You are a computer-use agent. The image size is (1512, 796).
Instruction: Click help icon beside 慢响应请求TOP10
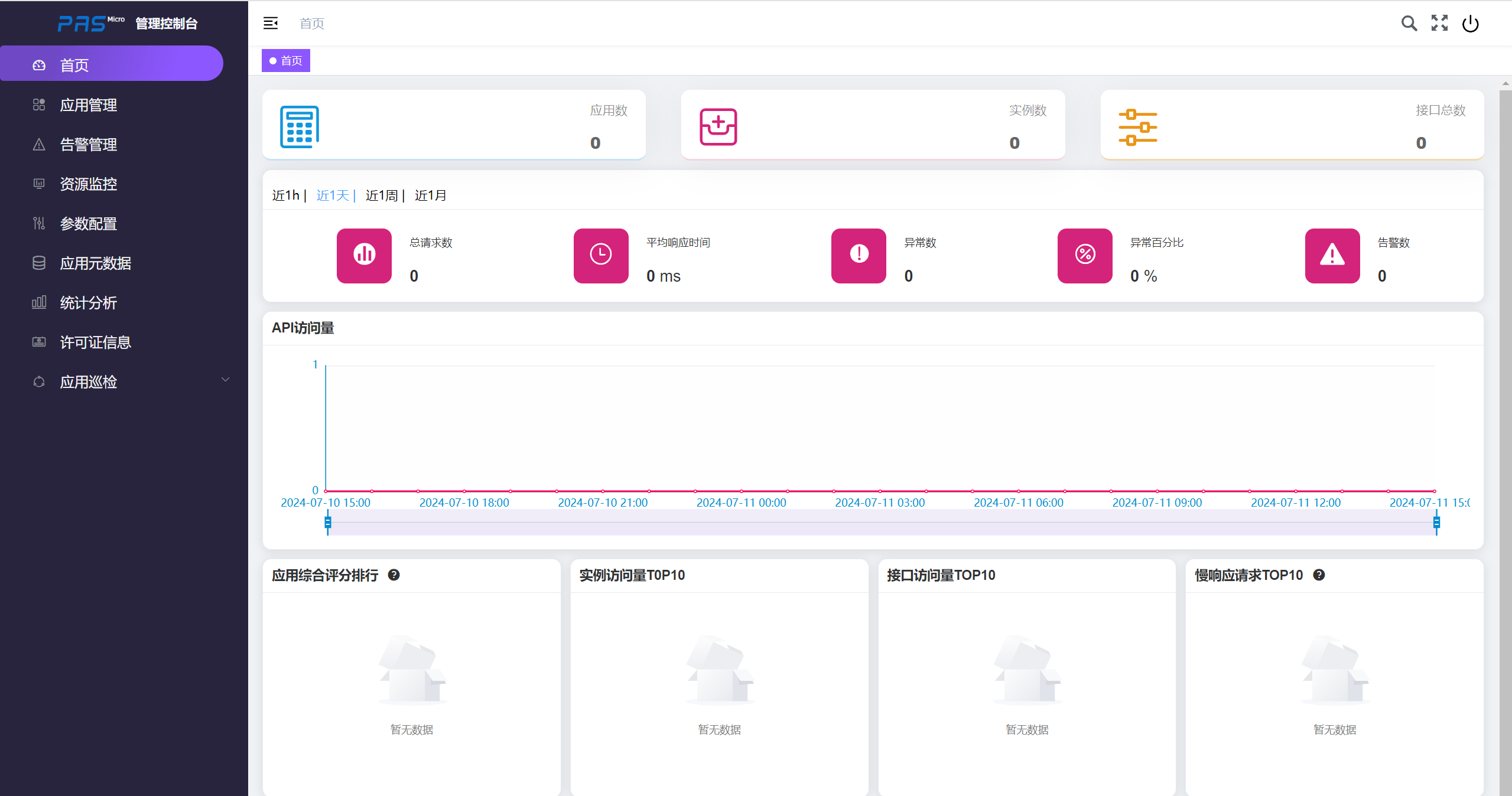(x=1319, y=575)
